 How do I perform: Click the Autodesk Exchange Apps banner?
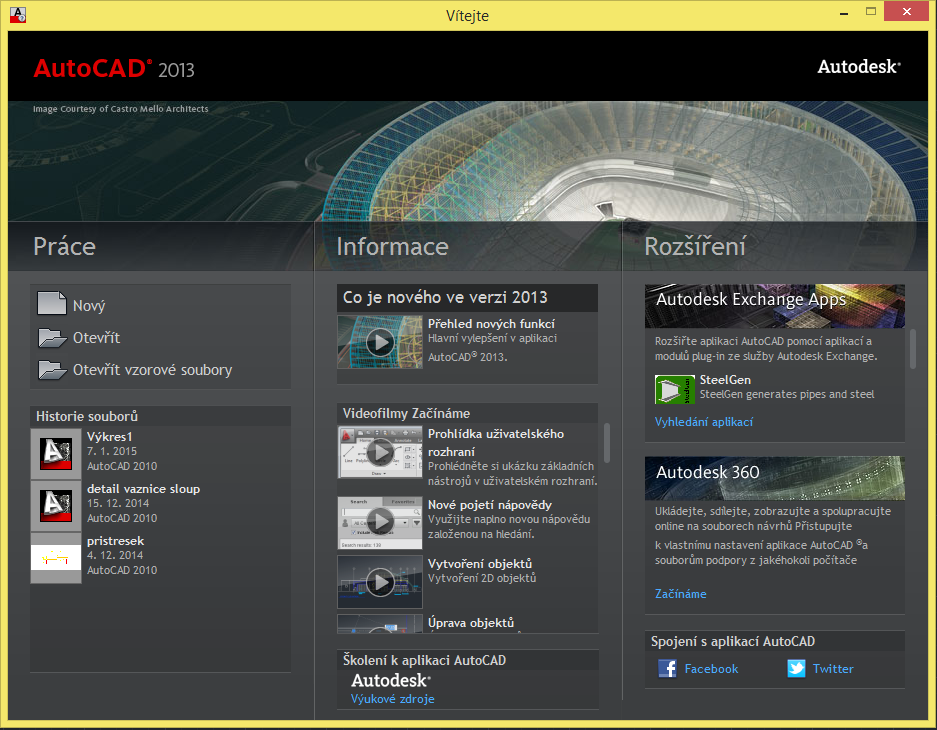click(774, 306)
